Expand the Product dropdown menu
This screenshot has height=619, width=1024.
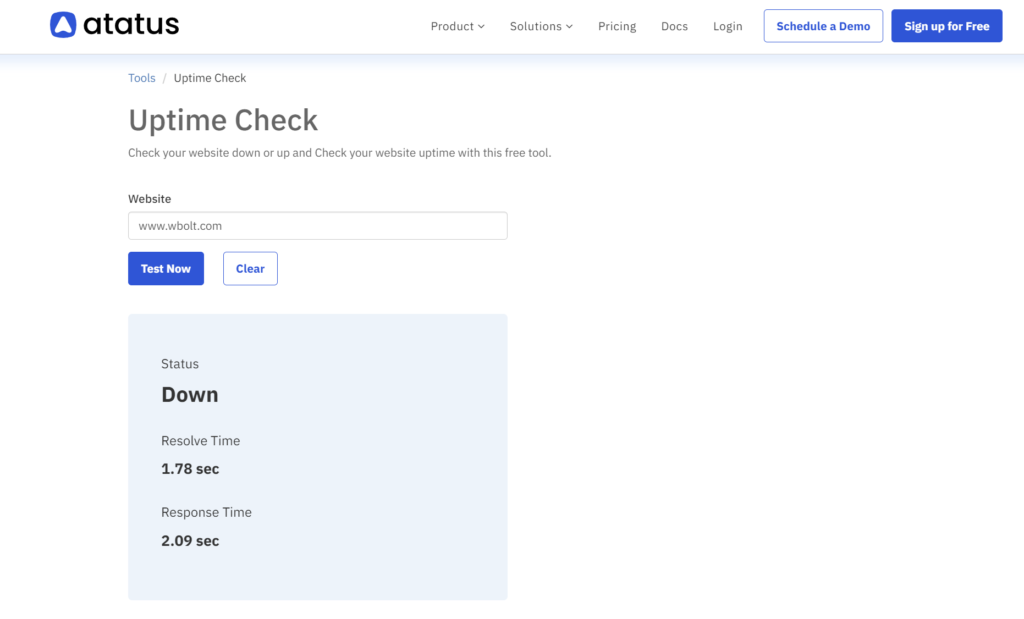pyautogui.click(x=457, y=26)
